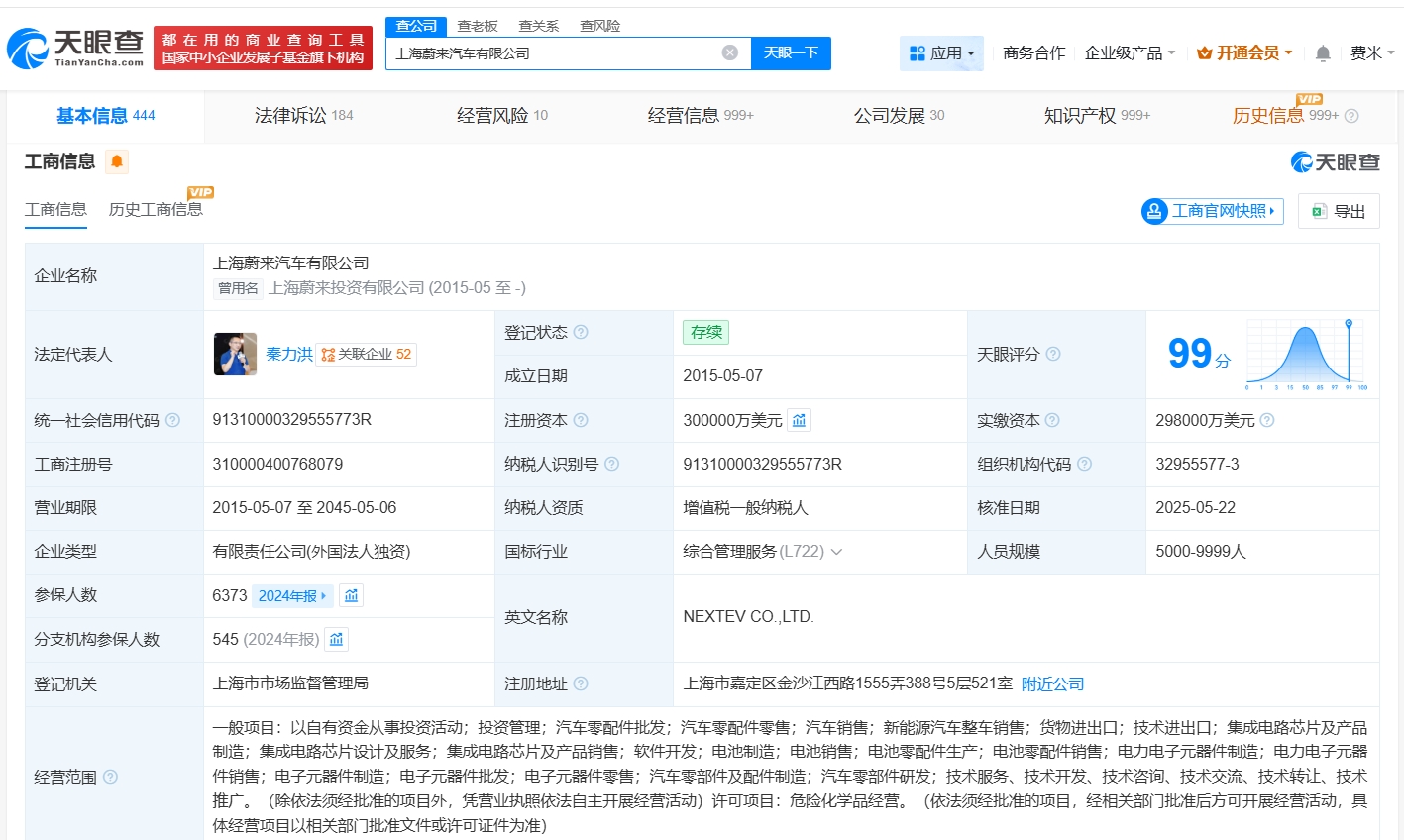The height and width of the screenshot is (840, 1404).
Task: Open 基本信息 444 tab
Action: click(105, 116)
